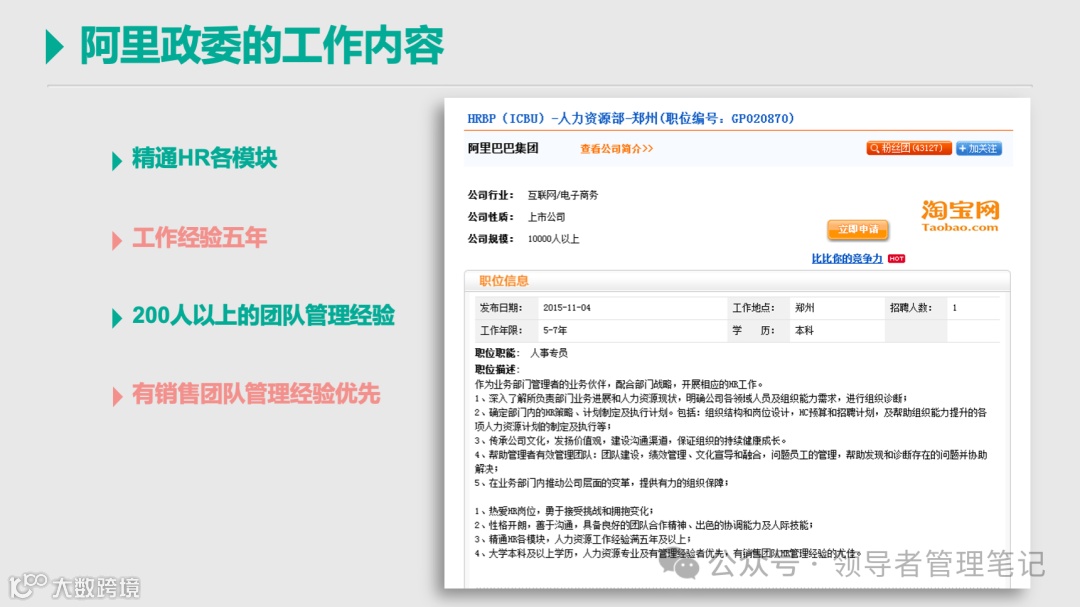Click the large green triangle beside the title
The width and height of the screenshot is (1080, 607).
(x=54, y=47)
